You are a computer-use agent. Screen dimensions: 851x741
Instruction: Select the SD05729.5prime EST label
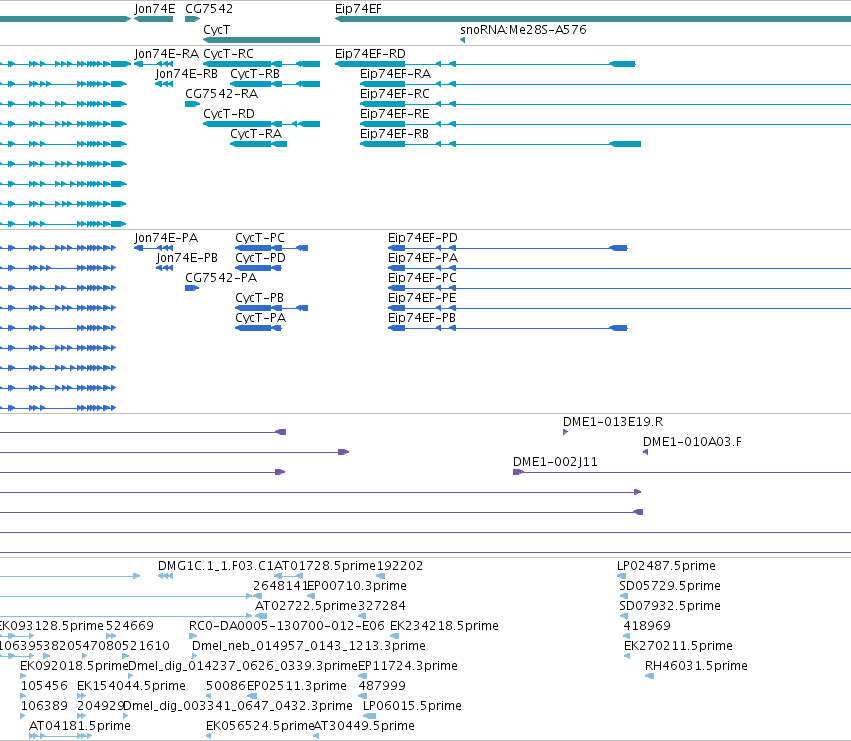coord(670,586)
